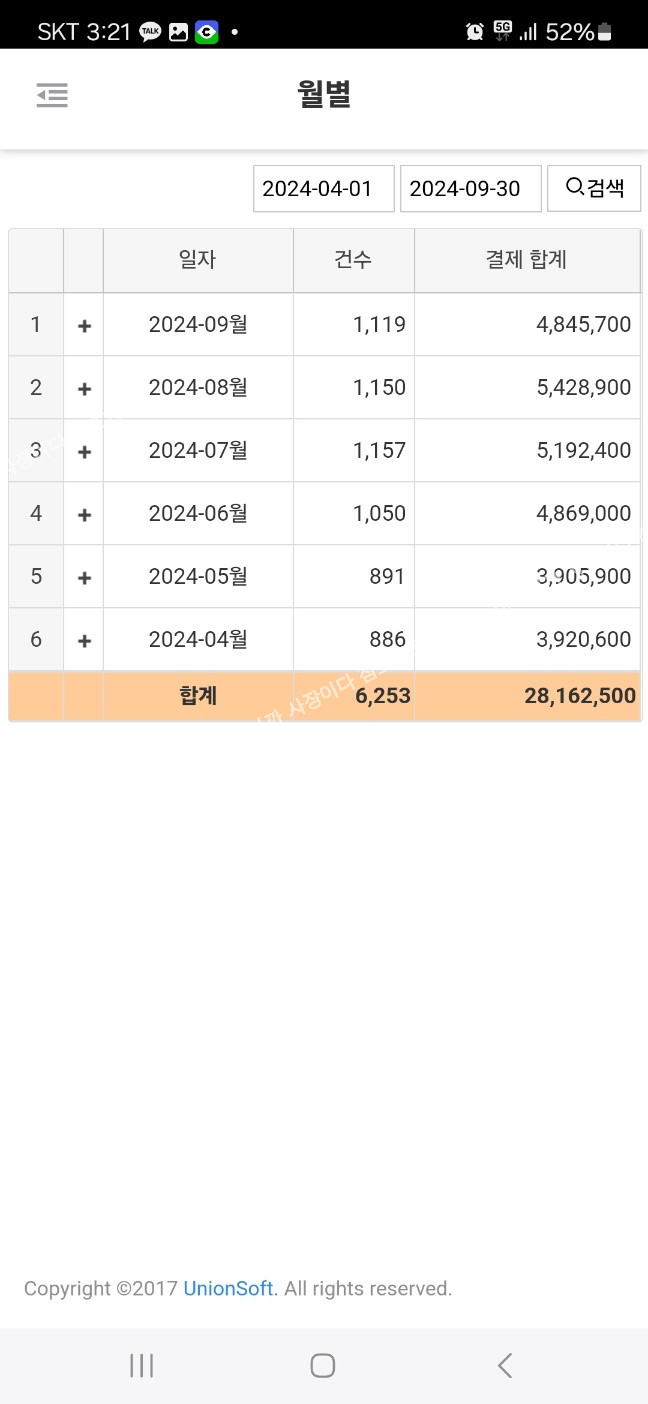
Task: Edit the start date 2024-04-01 field
Action: (x=323, y=188)
